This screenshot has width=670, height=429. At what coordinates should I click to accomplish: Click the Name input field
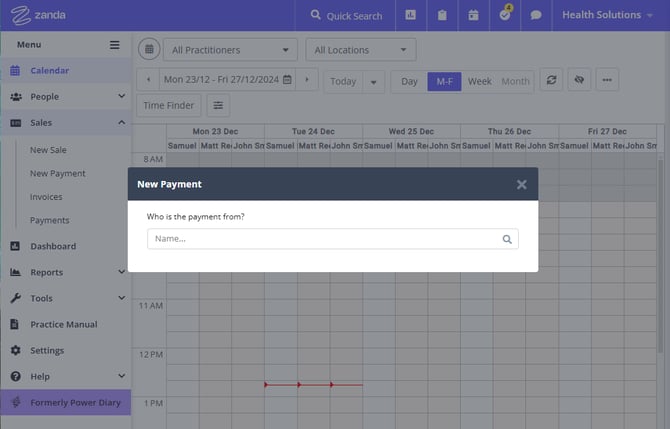[323, 239]
